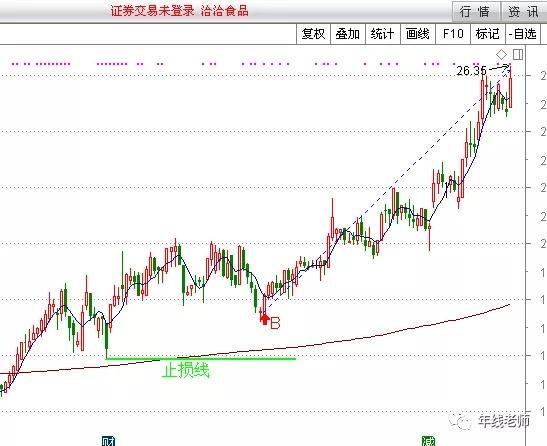Switch to the 资讯 tab
Screen dimensions: 547x446
pyautogui.click(x=523, y=12)
